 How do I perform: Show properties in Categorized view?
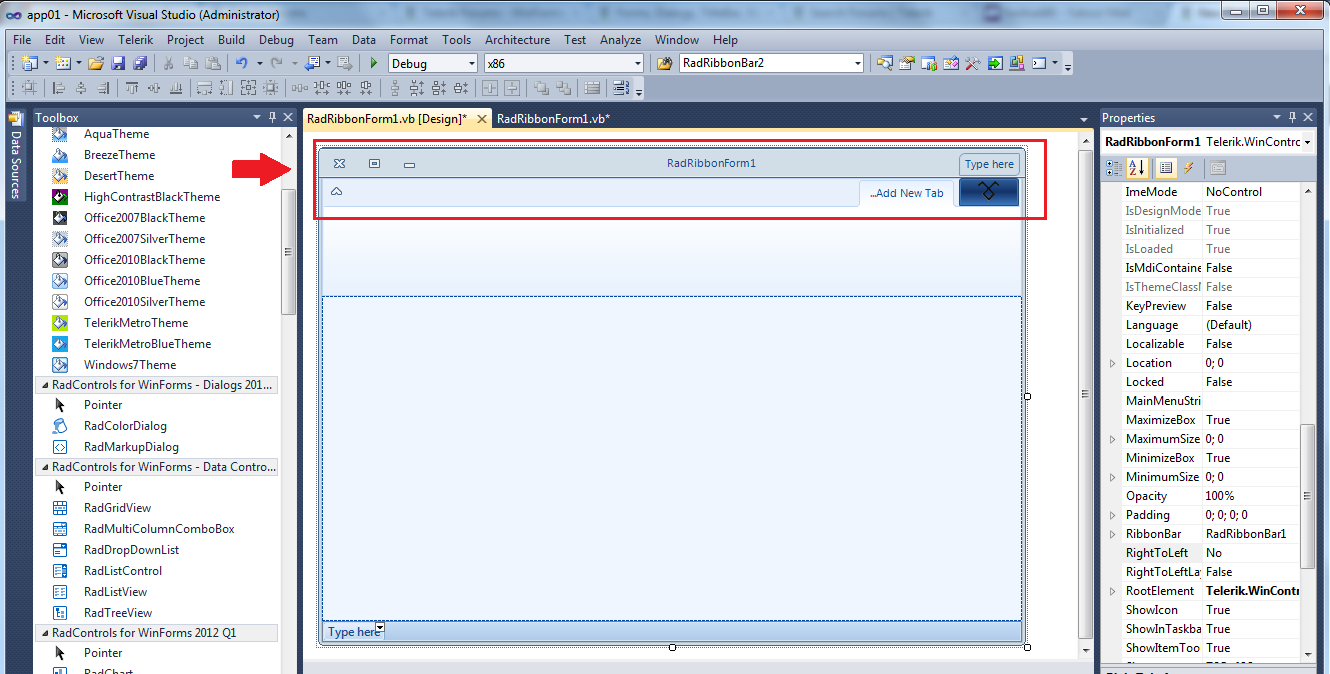(x=1115, y=167)
